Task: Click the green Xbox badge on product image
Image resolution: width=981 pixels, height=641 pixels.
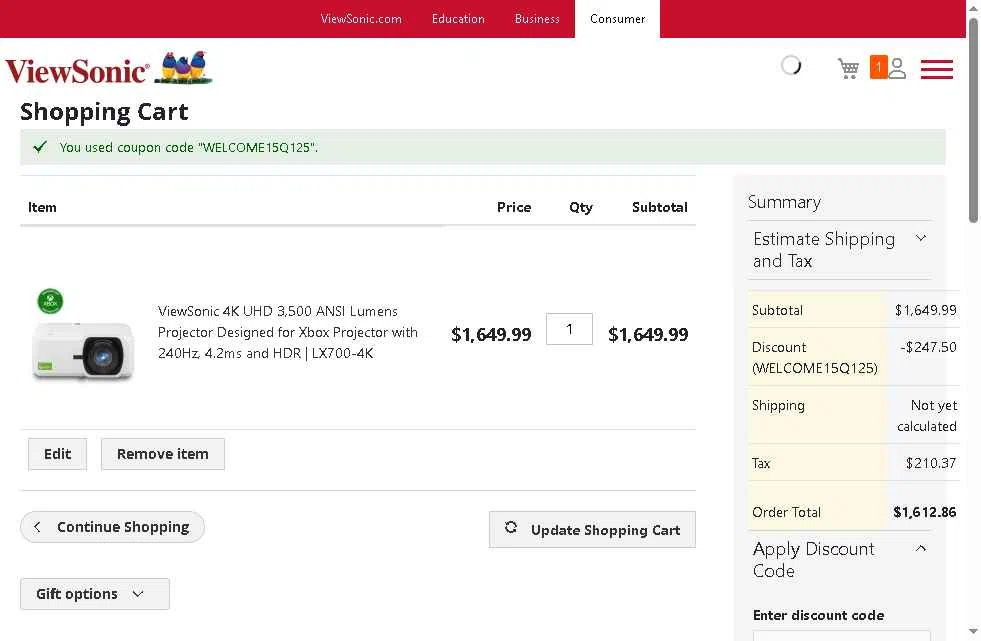Action: [x=50, y=301]
